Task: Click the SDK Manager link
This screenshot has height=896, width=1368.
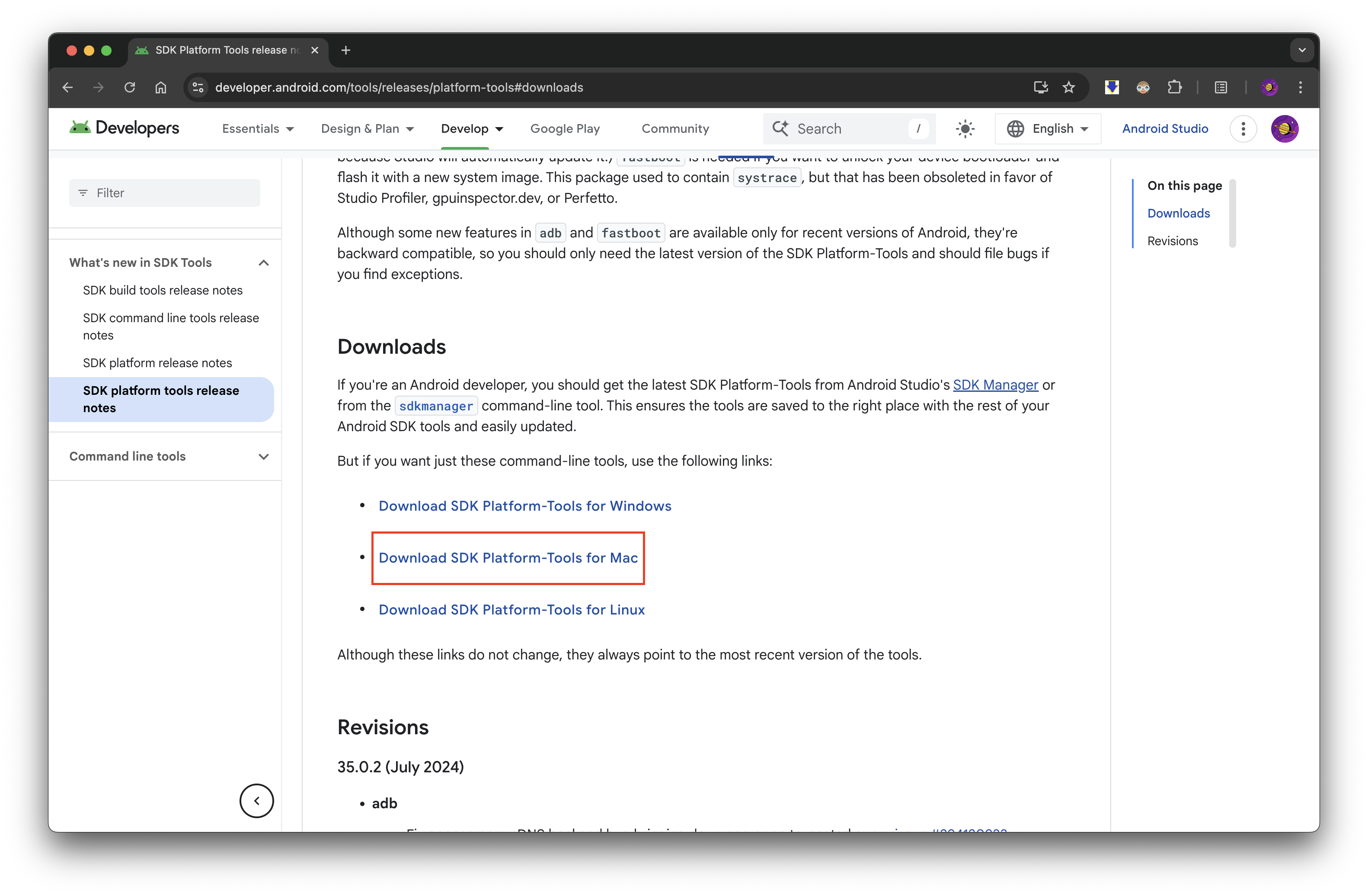Action: tap(996, 384)
